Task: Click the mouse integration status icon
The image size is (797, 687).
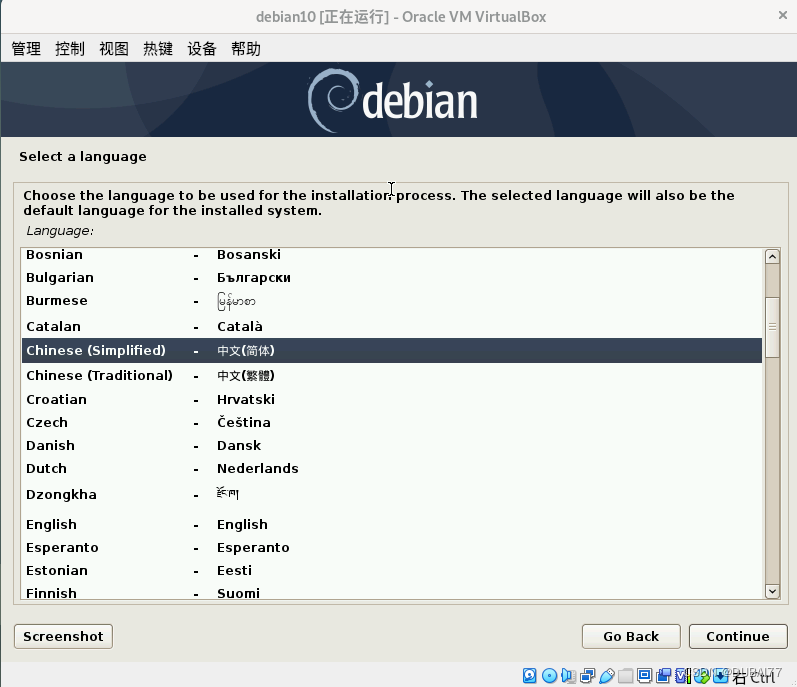Action: (702, 675)
